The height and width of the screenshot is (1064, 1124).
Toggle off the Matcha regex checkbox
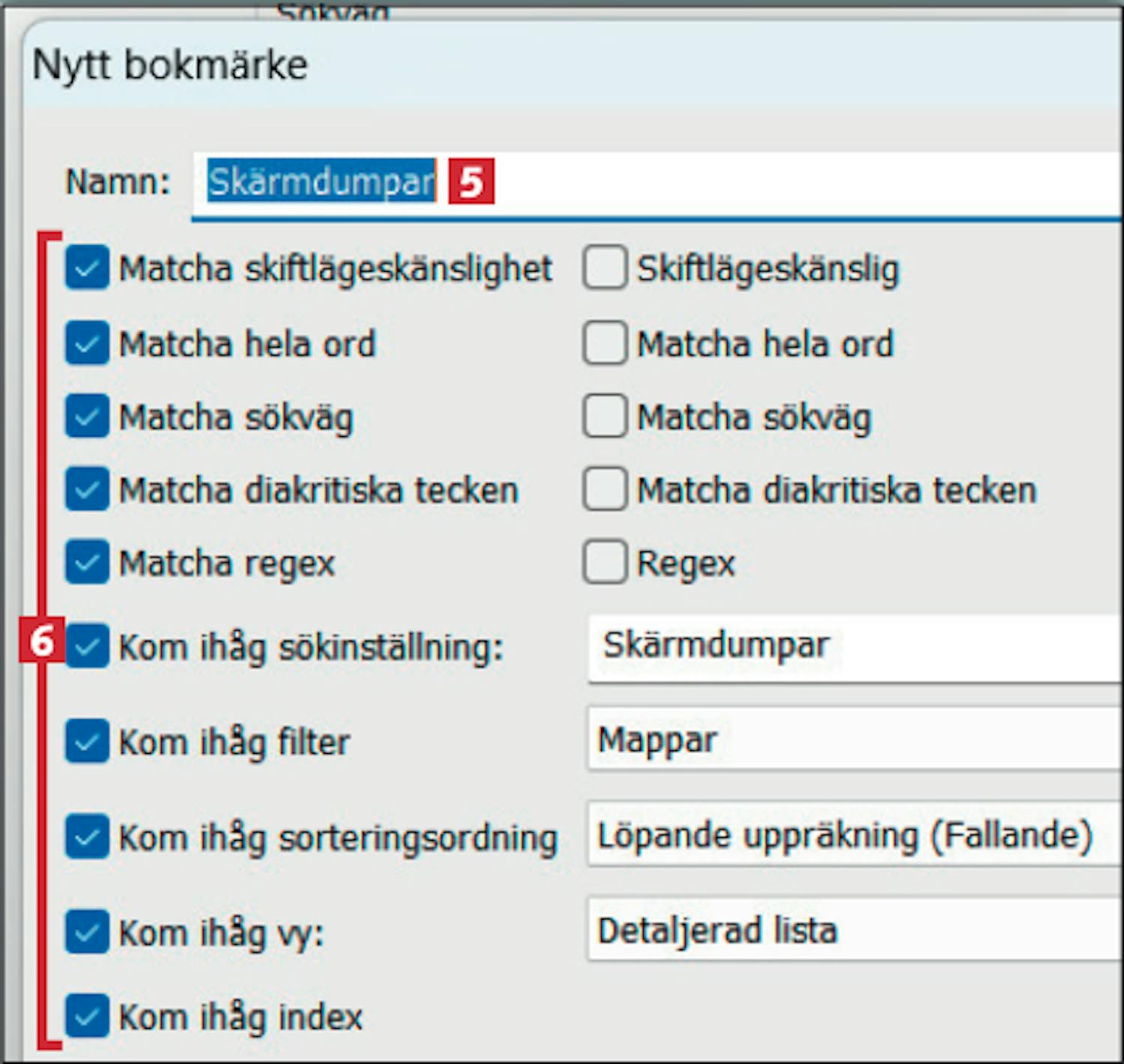click(x=87, y=562)
